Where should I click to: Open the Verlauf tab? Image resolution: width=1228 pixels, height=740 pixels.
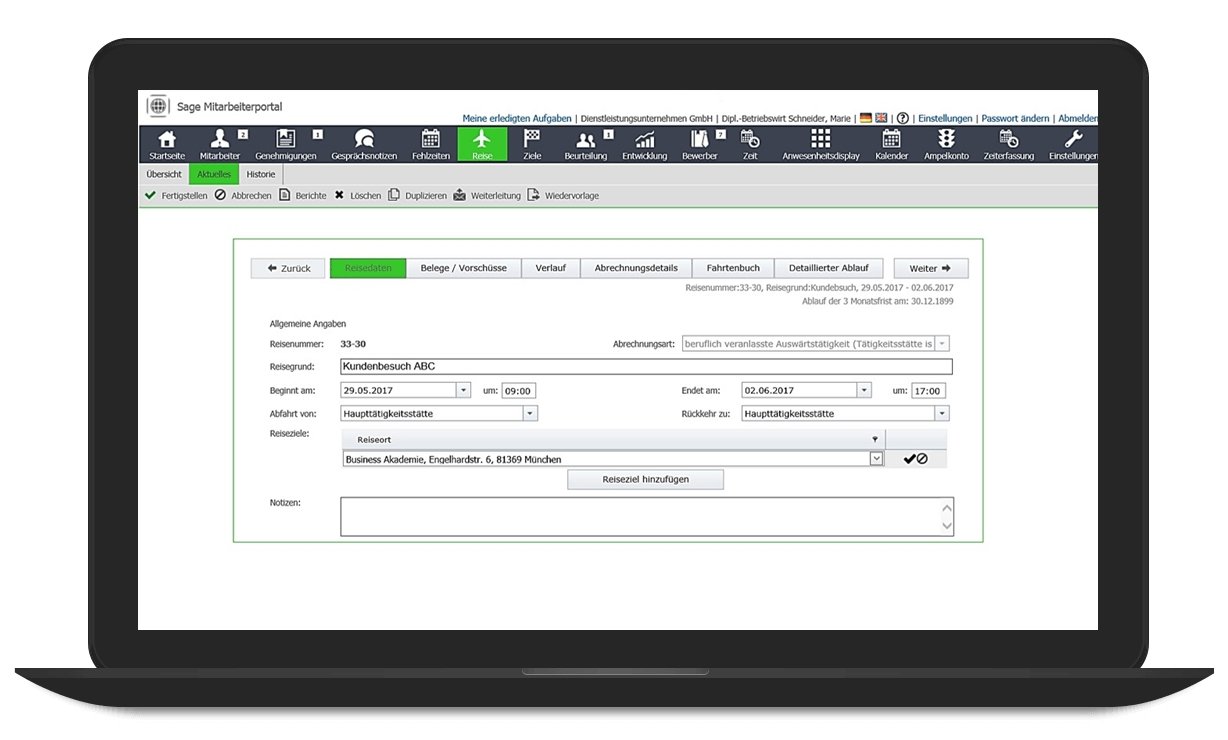tap(551, 268)
